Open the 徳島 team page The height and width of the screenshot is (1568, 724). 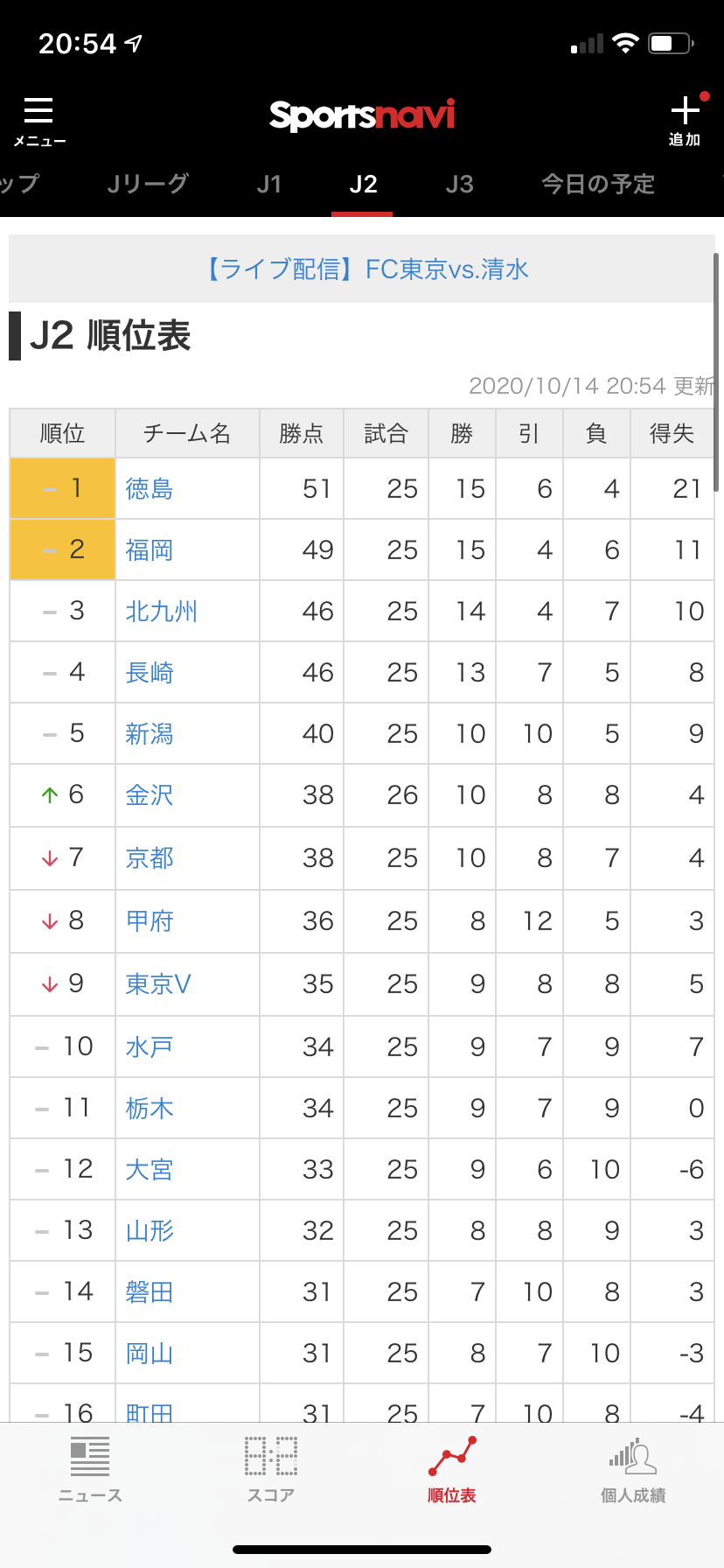coord(150,488)
